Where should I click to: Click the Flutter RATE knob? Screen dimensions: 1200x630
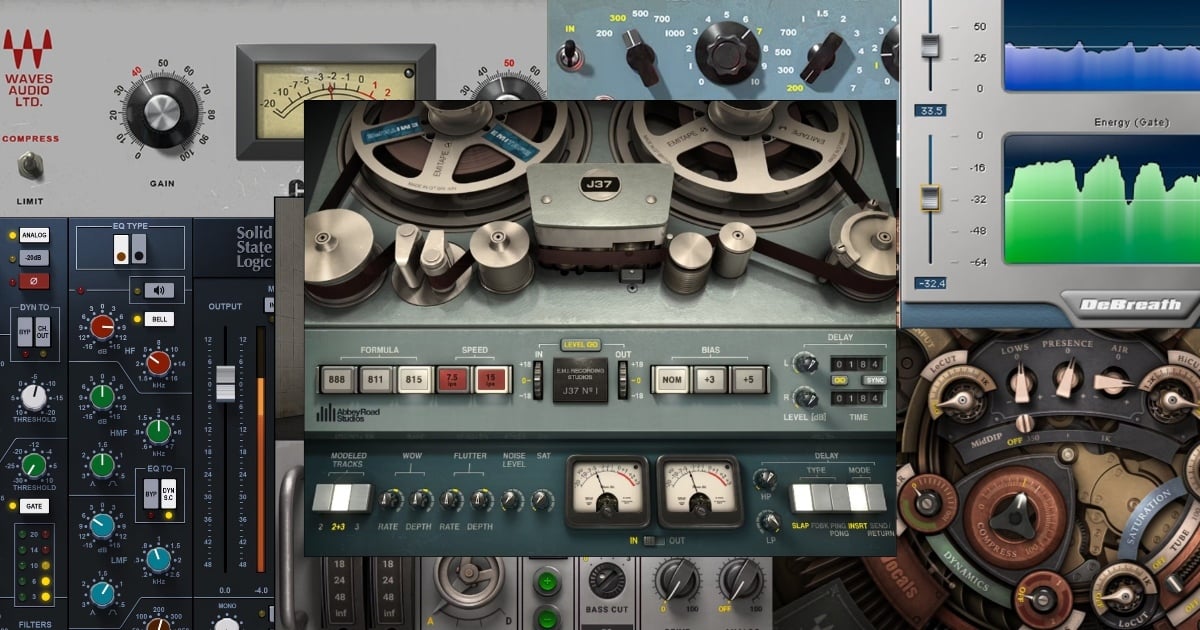point(453,499)
